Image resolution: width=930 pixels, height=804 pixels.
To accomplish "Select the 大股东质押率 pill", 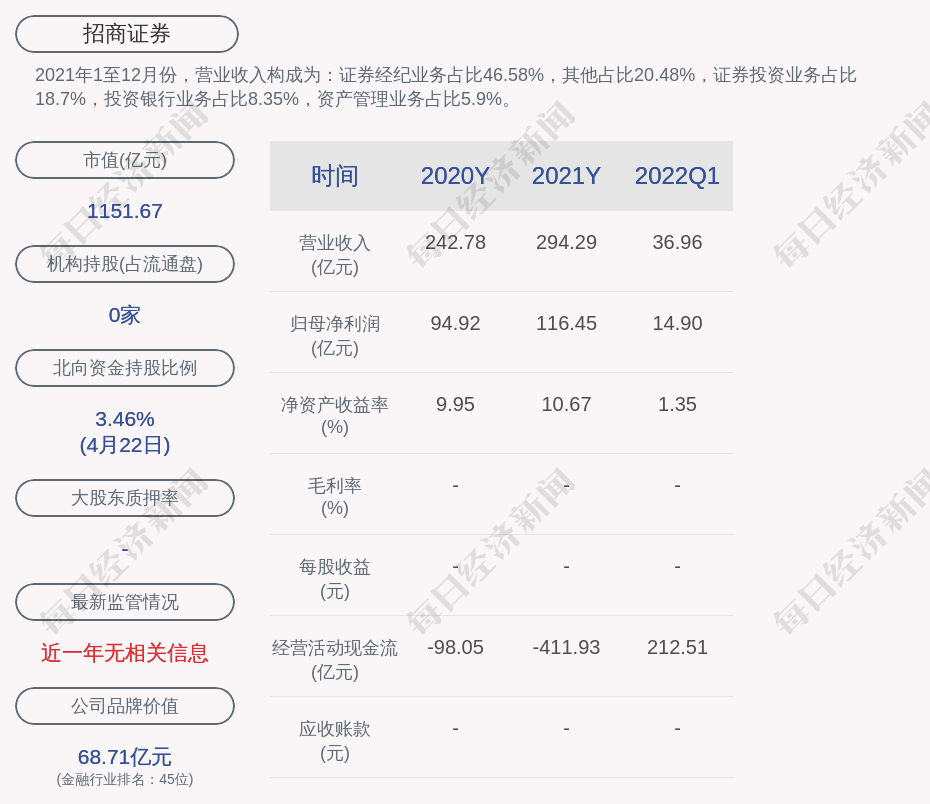I will 125,497.
